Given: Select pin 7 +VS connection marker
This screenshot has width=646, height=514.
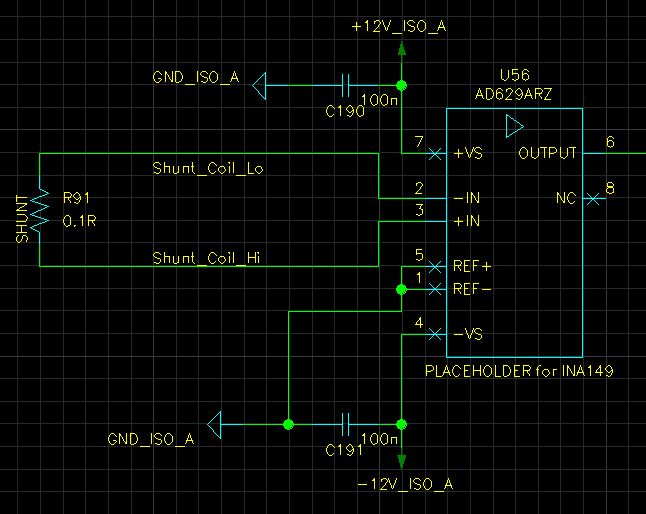Looking at the screenshot, I should click(x=435, y=154).
